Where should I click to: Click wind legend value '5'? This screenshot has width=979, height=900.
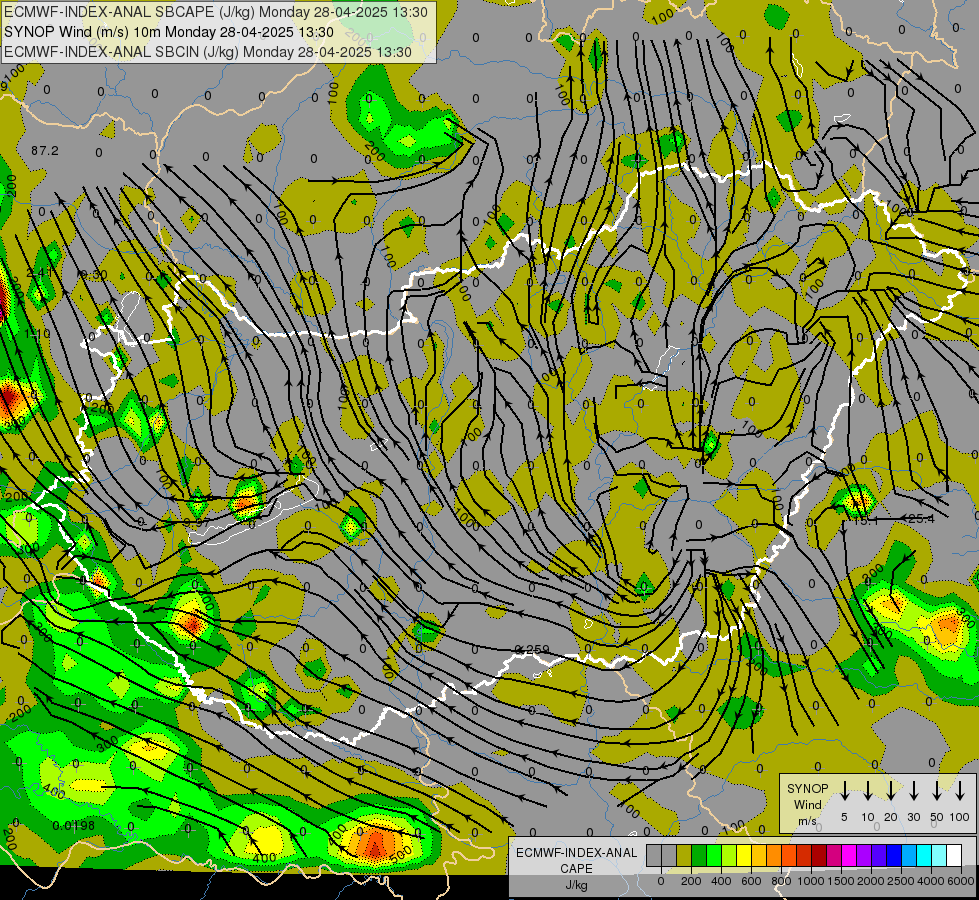tap(844, 817)
